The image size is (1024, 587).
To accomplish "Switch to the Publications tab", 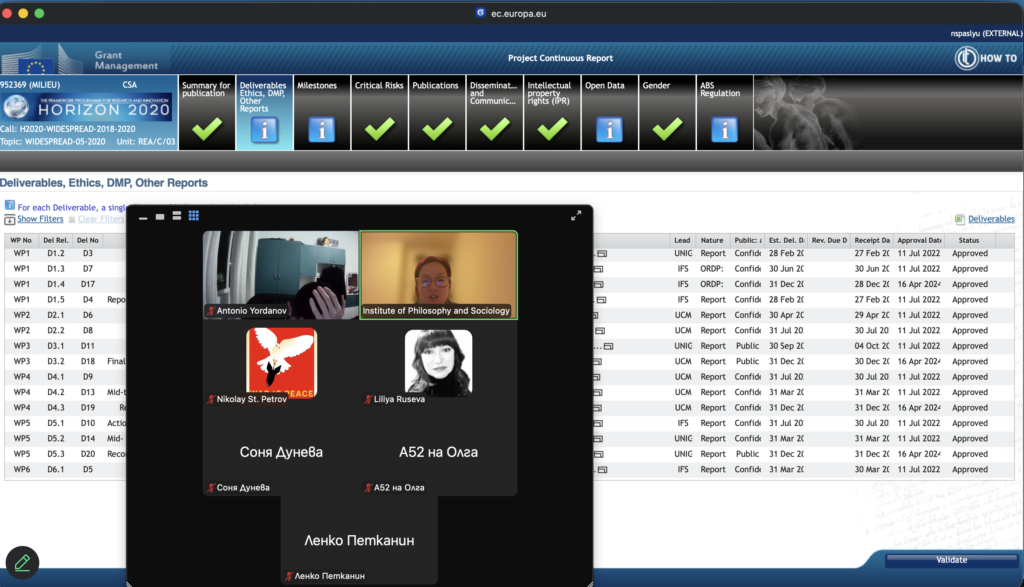I will pos(437,112).
